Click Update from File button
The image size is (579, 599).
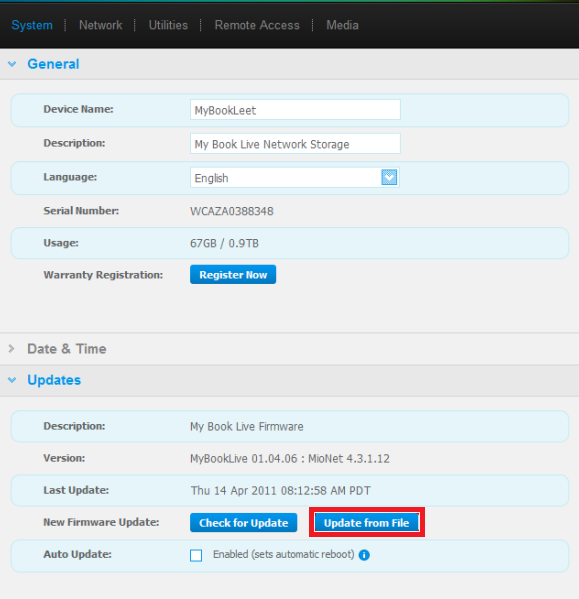pos(367,523)
